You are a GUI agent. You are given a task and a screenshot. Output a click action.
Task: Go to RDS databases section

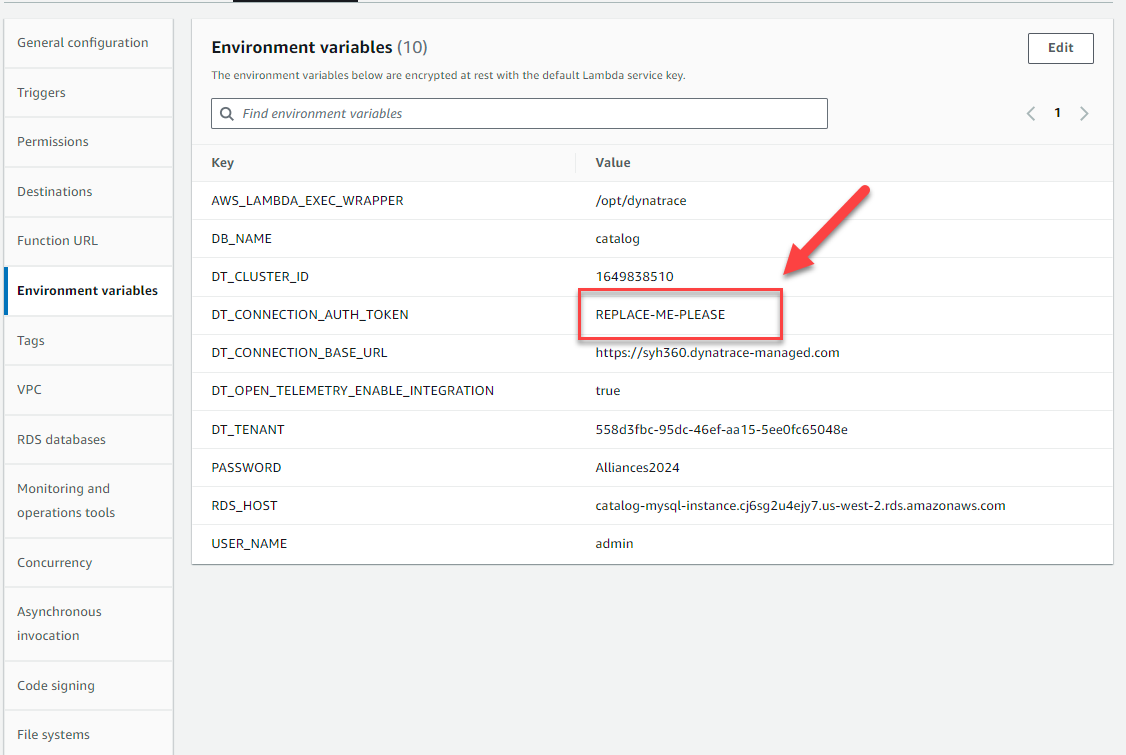click(61, 440)
